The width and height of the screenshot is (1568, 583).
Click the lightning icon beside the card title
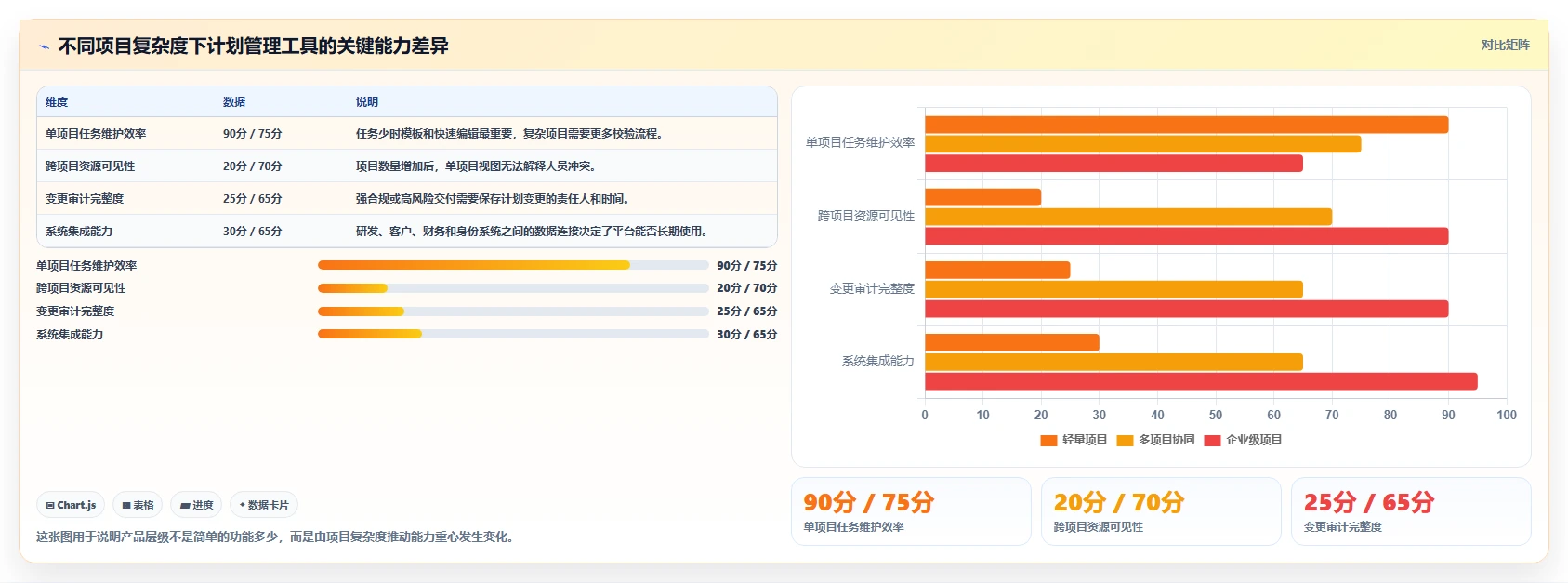[x=44, y=46]
